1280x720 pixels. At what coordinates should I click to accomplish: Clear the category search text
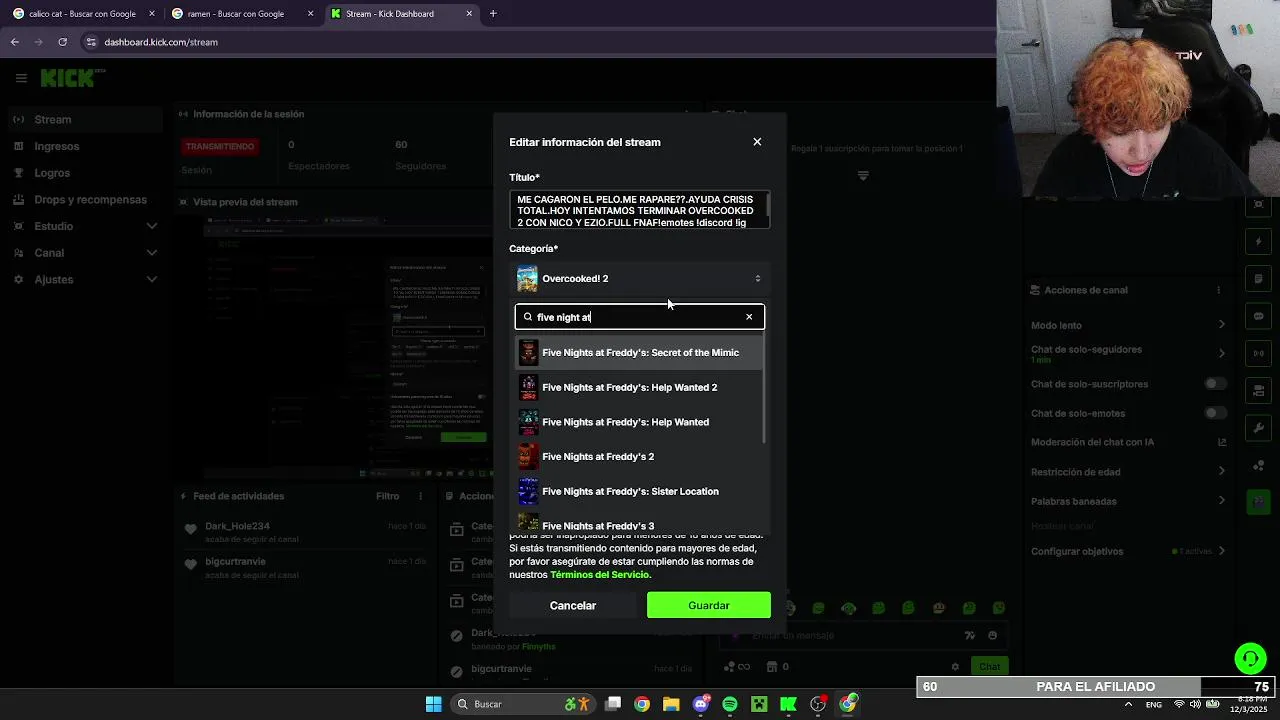[749, 317]
